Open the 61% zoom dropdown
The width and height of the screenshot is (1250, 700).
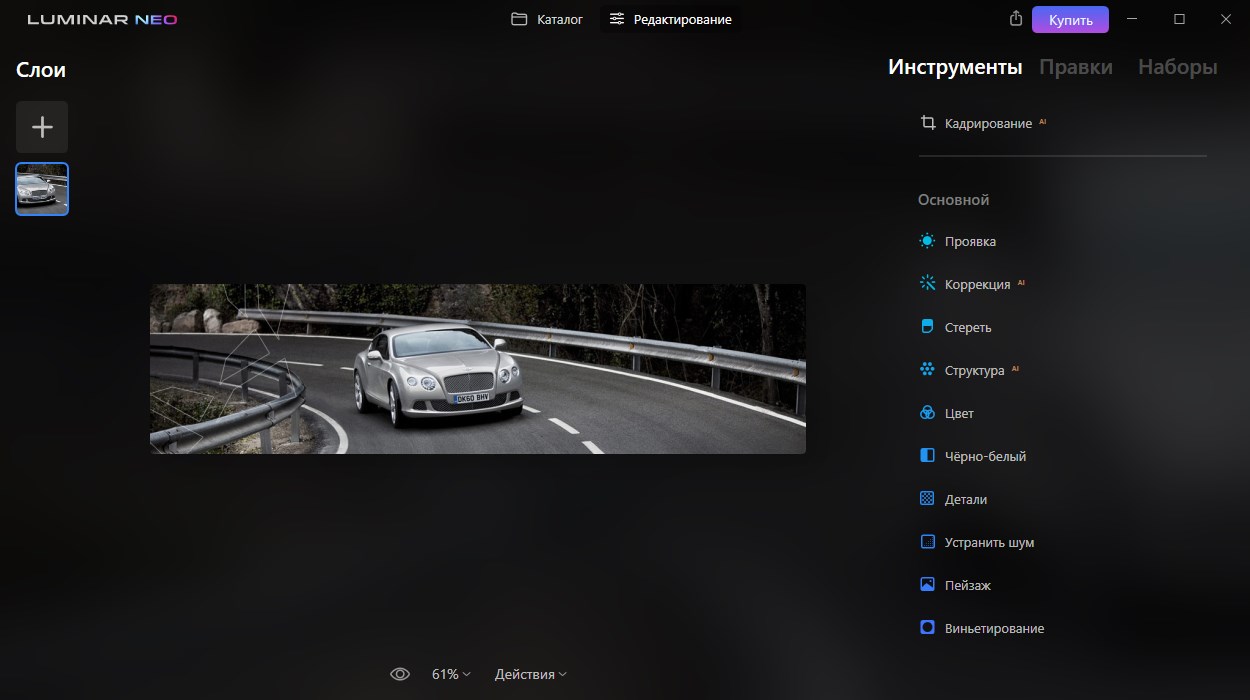click(451, 674)
